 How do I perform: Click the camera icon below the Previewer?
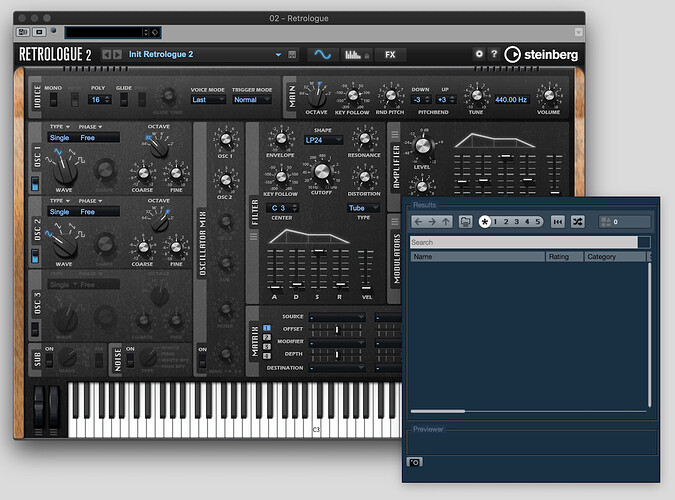[415, 462]
